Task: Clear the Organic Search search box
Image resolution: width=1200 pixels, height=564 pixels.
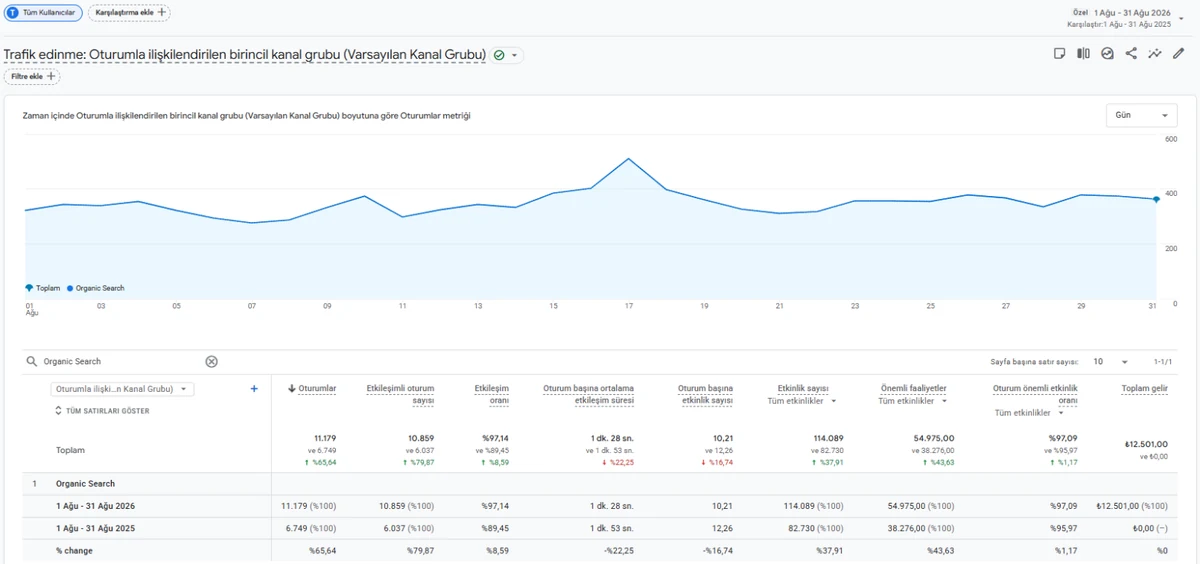Action: pyautogui.click(x=211, y=362)
